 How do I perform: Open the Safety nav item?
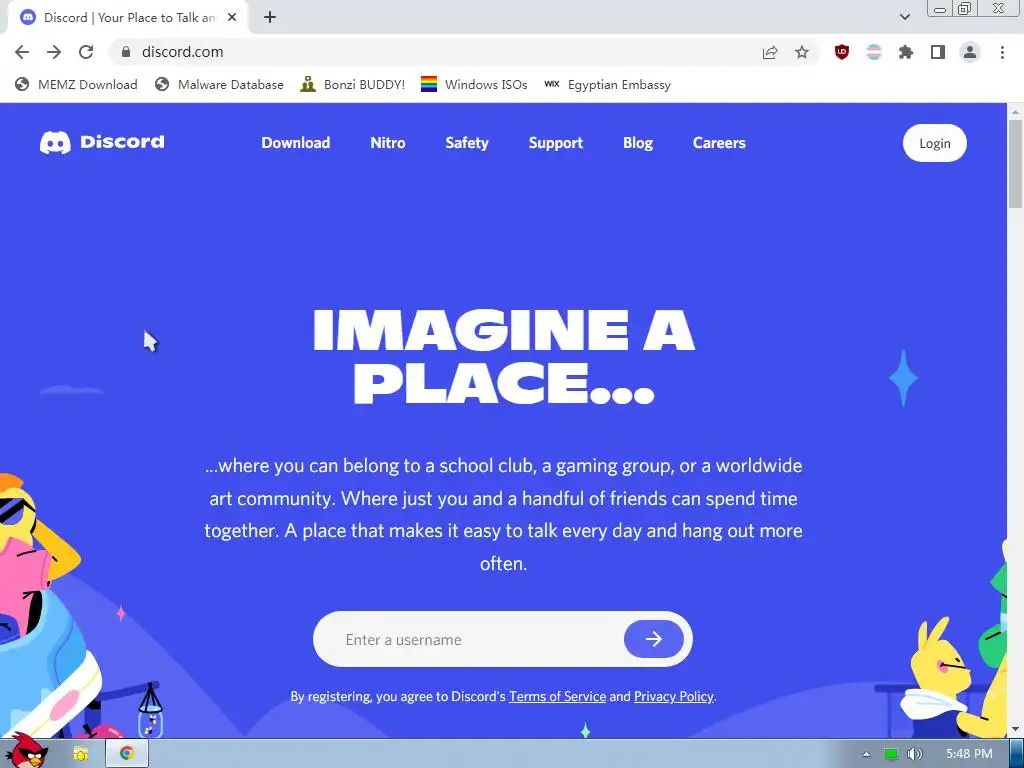(467, 142)
